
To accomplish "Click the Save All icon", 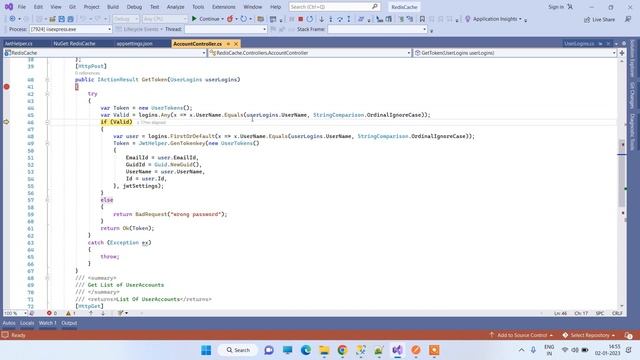I will click(x=70, y=19).
